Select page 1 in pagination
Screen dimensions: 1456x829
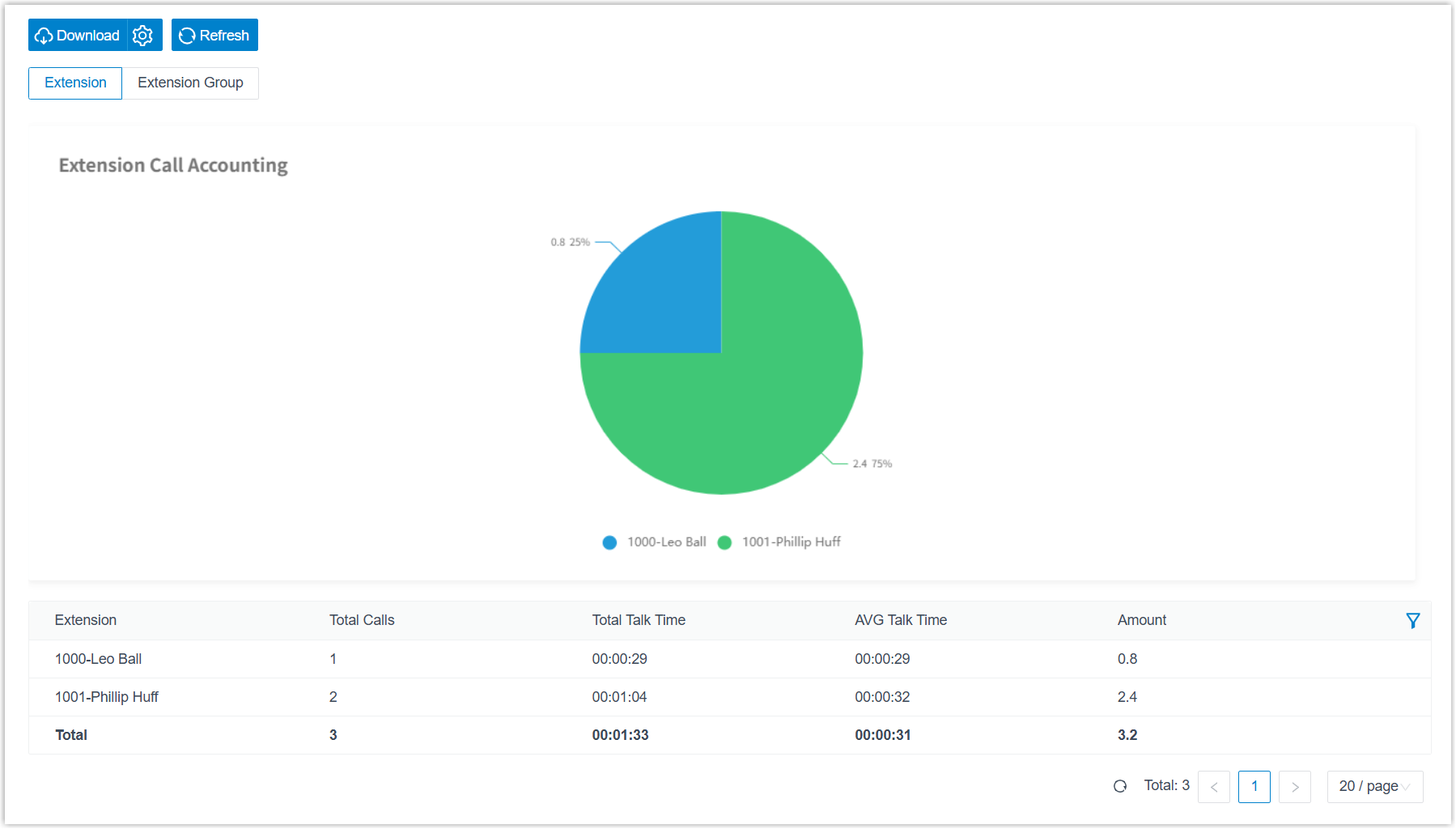pos(1254,786)
